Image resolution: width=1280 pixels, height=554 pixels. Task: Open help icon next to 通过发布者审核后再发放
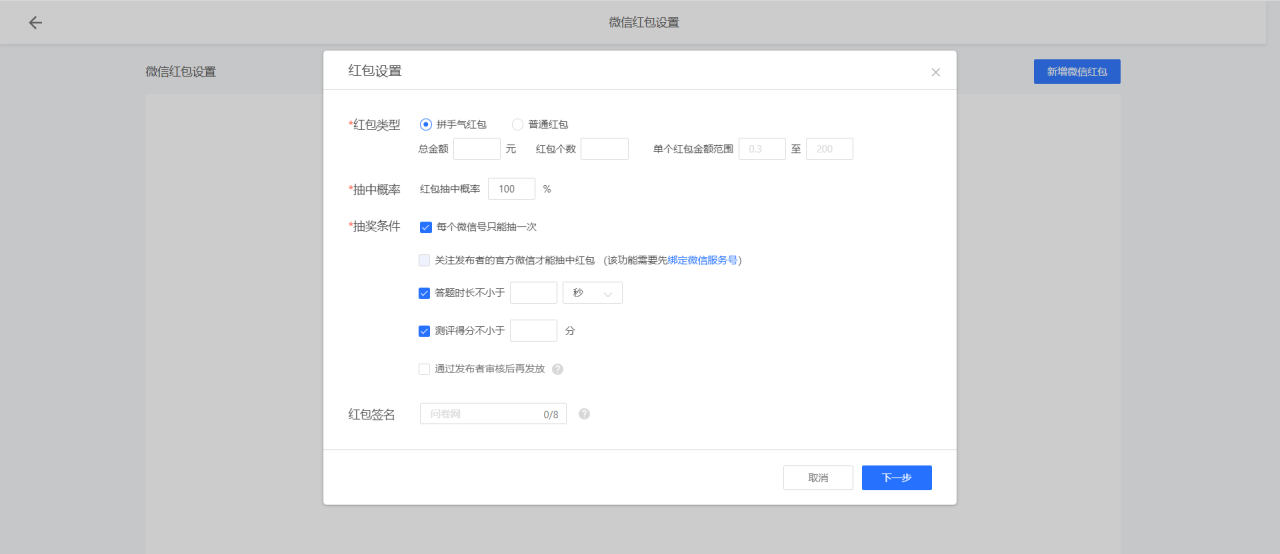coord(558,369)
